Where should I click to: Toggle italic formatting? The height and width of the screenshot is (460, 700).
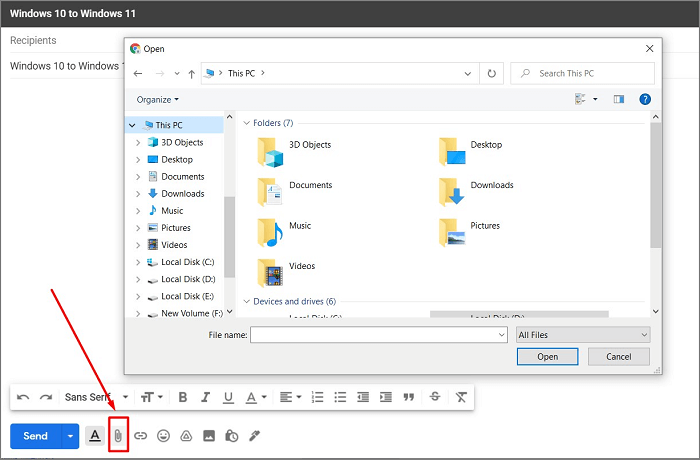206,397
